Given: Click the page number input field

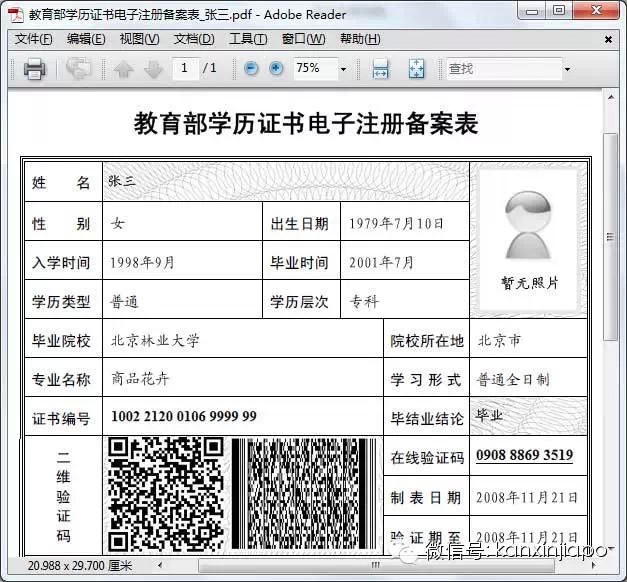Looking at the screenshot, I should pyautogui.click(x=185, y=69).
